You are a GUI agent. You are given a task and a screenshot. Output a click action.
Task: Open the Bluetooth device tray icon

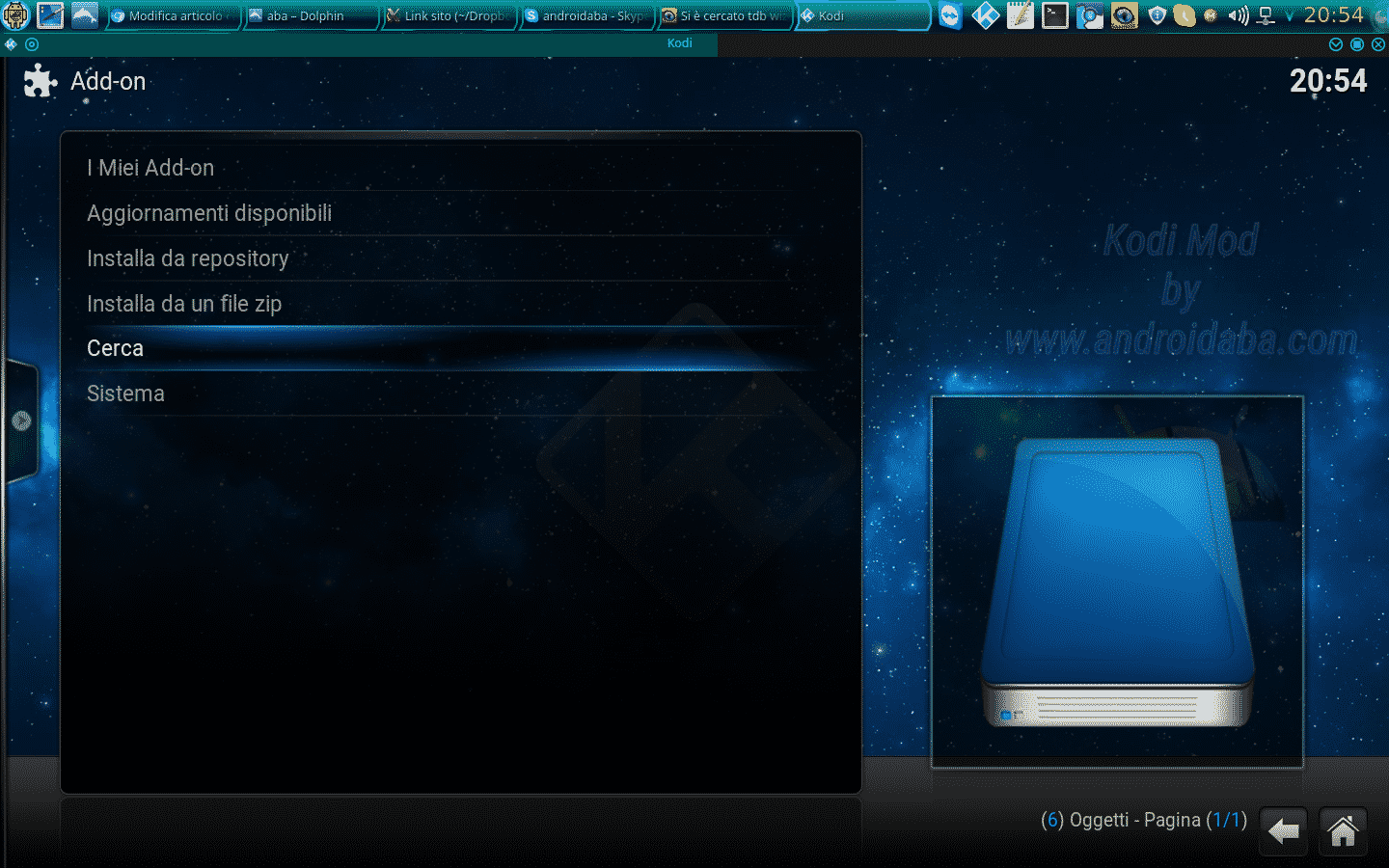pos(1089,15)
